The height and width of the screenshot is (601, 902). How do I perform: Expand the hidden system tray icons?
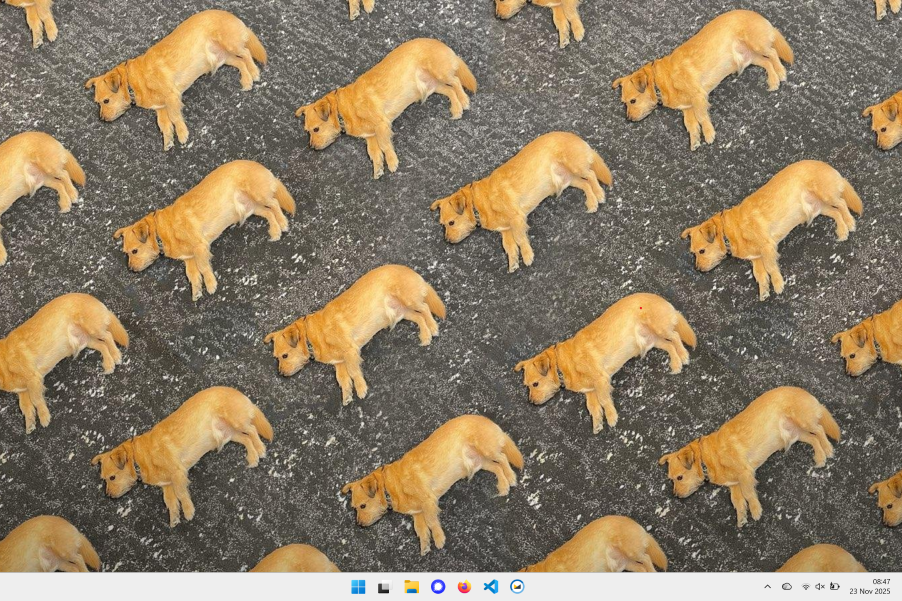point(767,588)
